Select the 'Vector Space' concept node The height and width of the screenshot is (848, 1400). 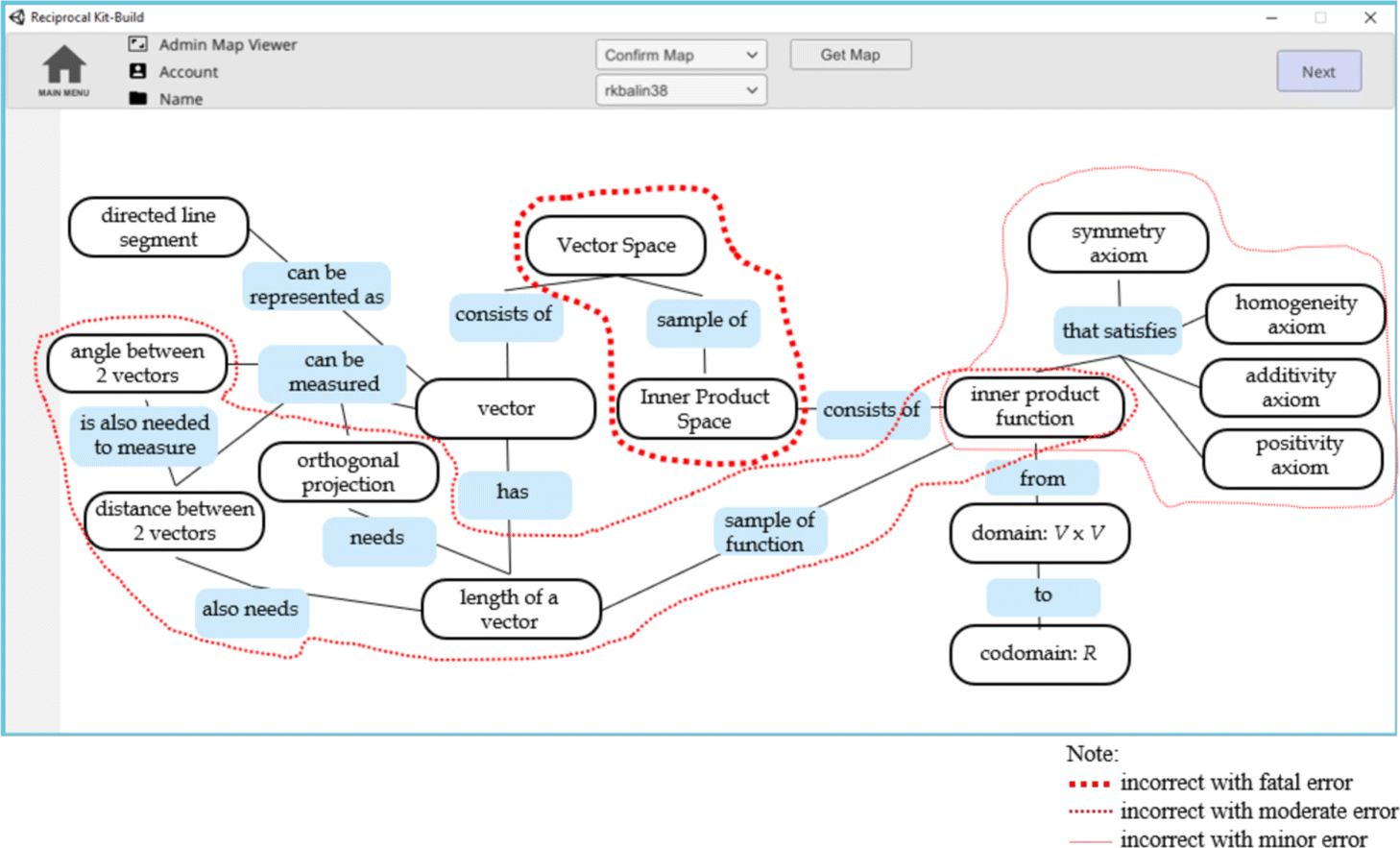click(616, 246)
